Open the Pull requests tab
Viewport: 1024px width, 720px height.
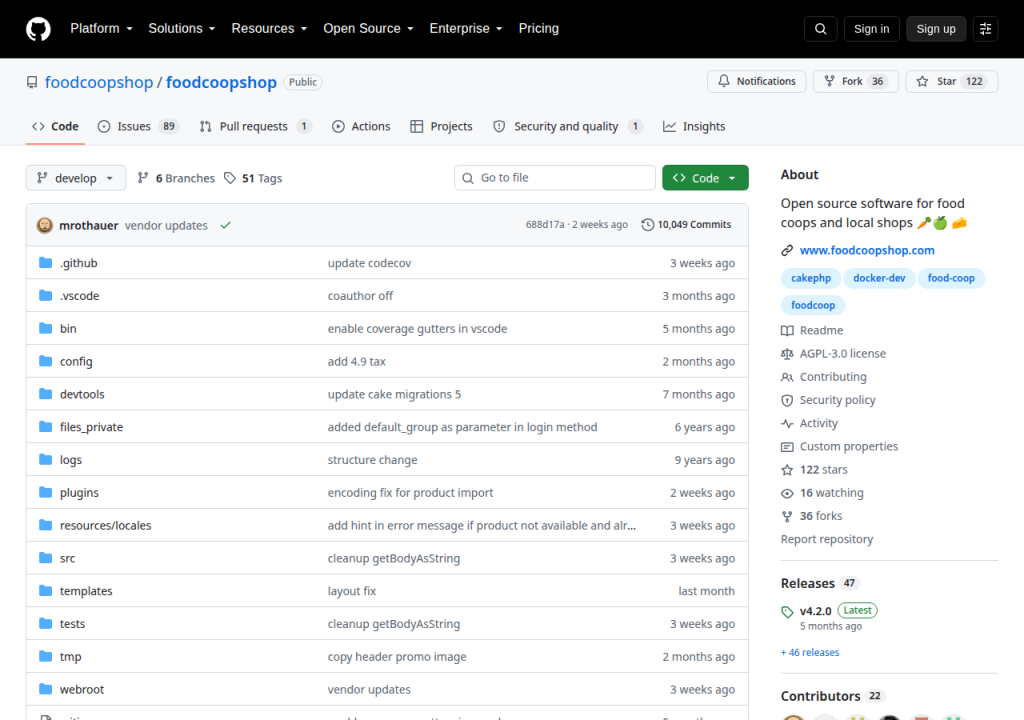coord(255,126)
